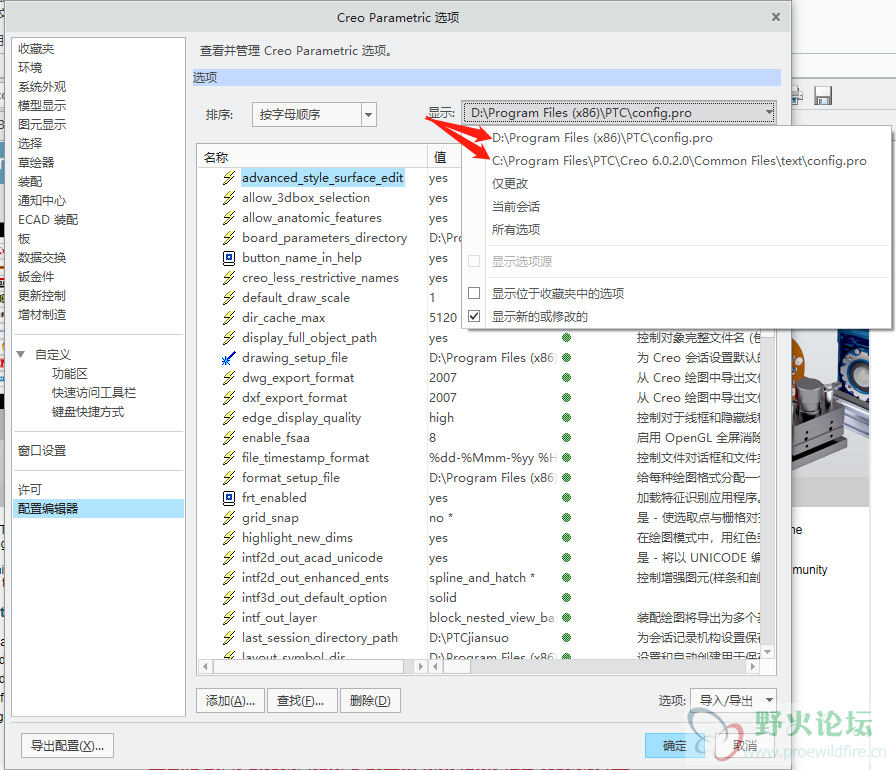Open the 配置编辑器 category
Image resolution: width=896 pixels, height=770 pixels.
pos(98,508)
